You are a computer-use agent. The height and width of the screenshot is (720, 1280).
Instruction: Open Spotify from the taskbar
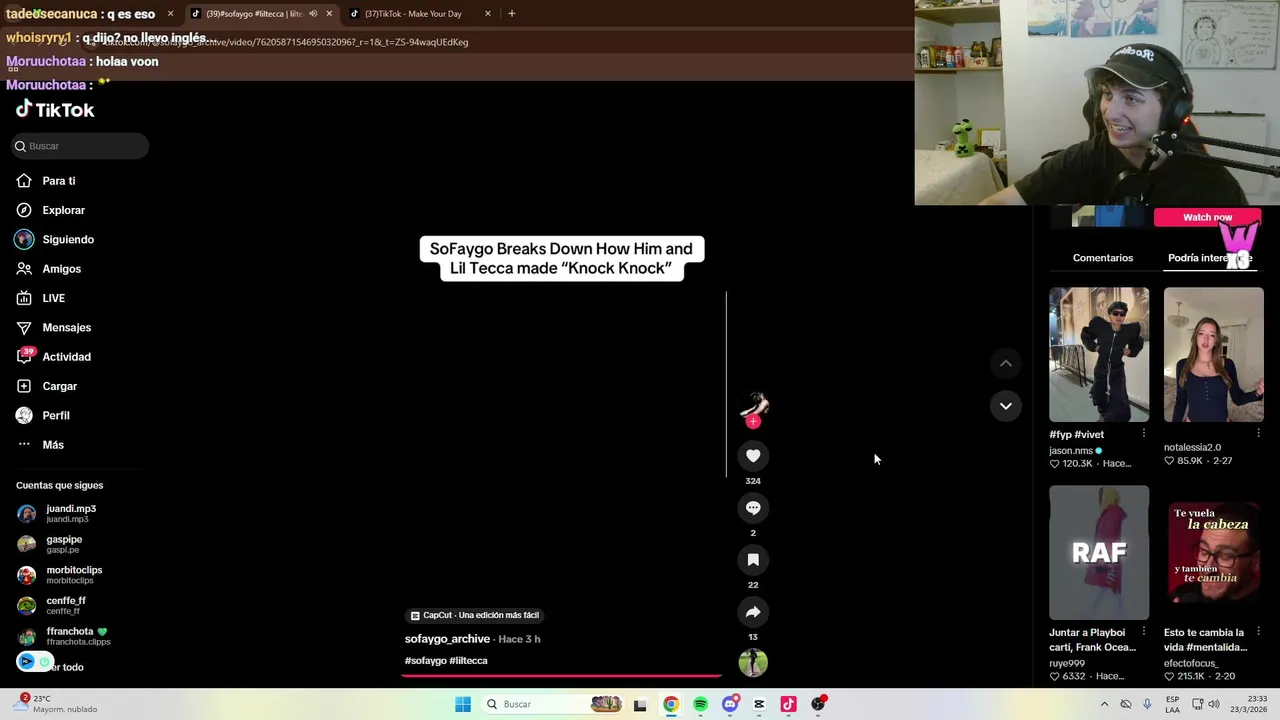700,704
